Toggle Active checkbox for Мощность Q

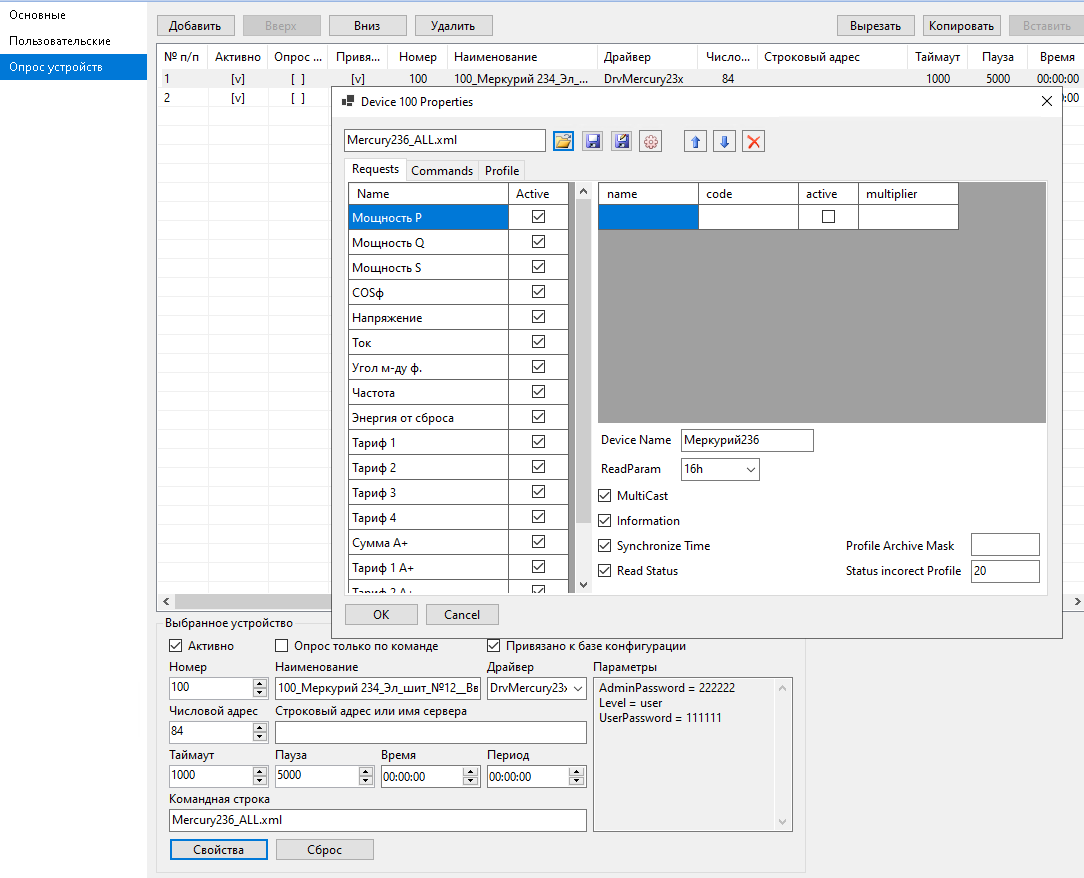[x=539, y=242]
